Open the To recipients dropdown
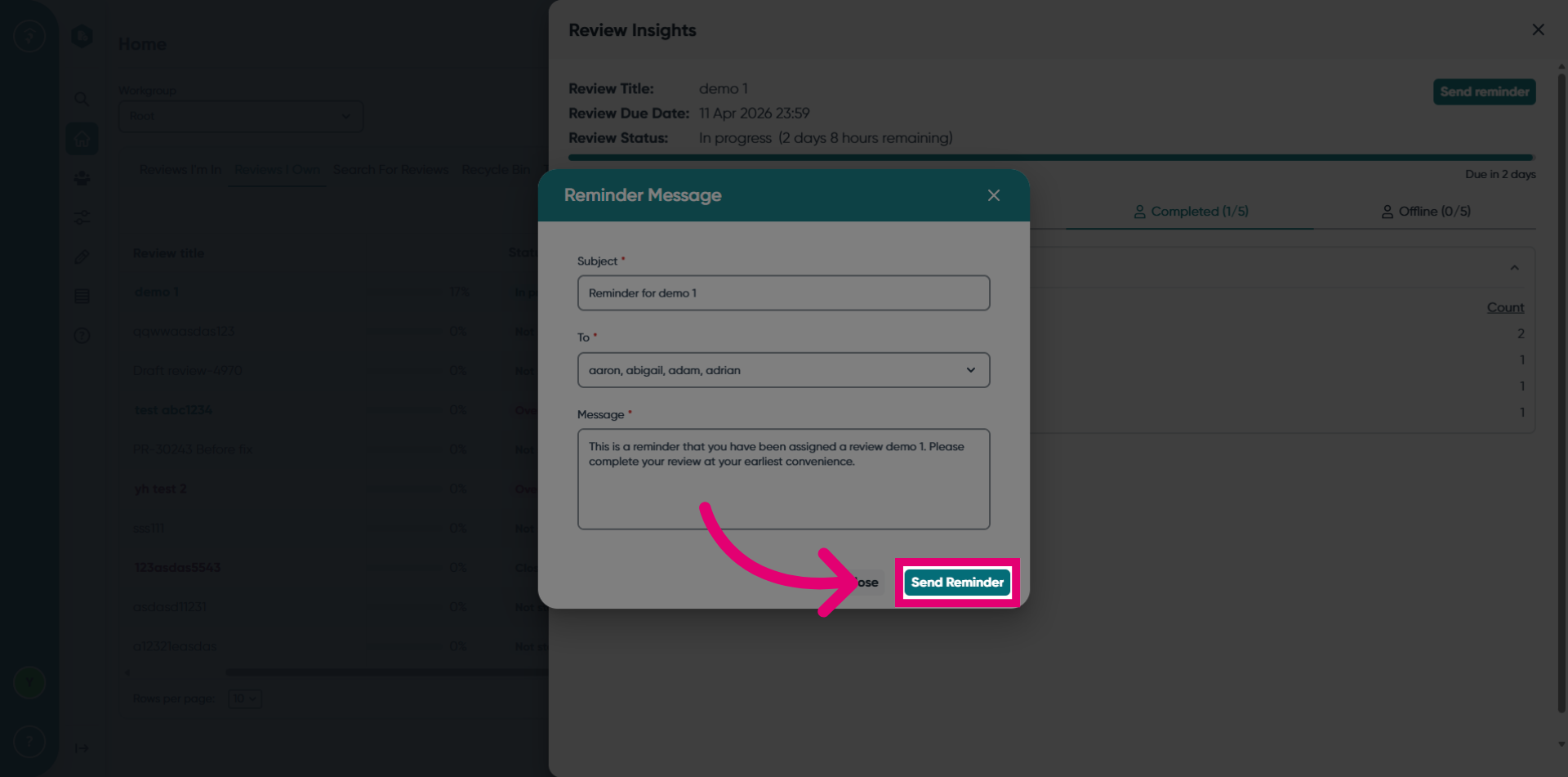This screenshot has height=777, width=1568. (783, 370)
